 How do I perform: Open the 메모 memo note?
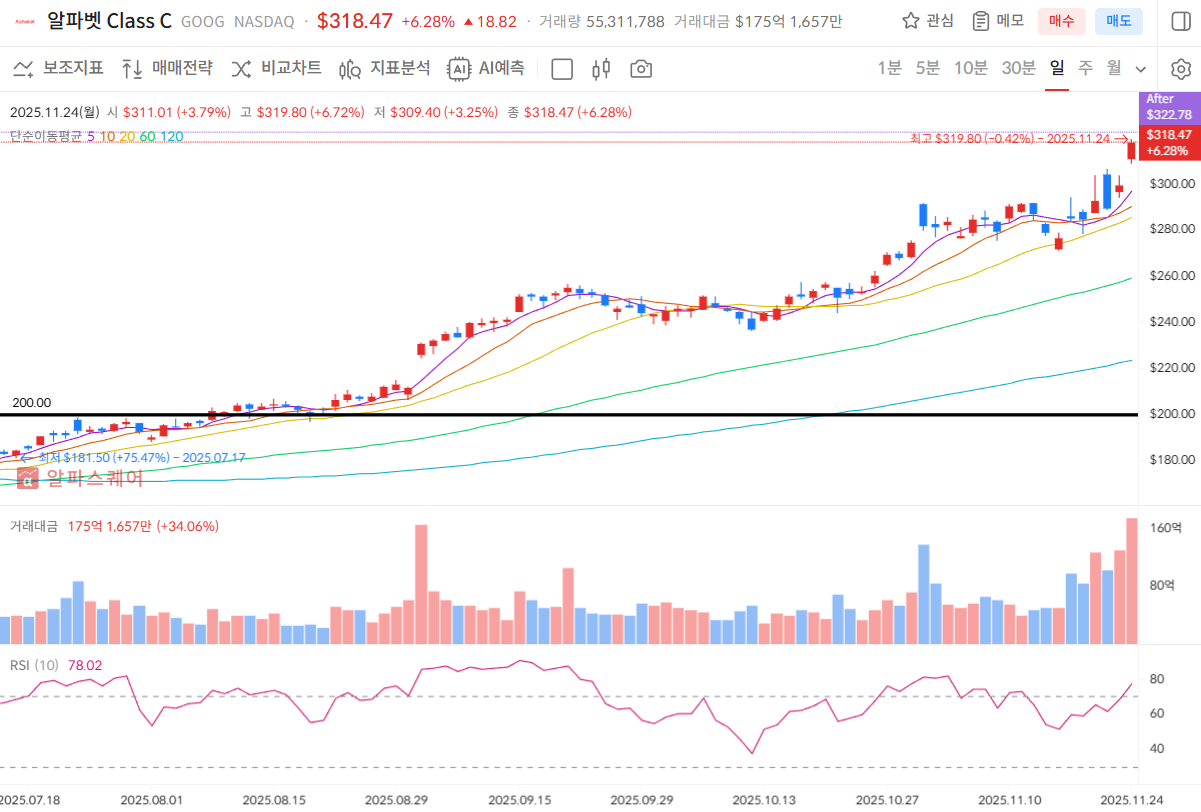[x=998, y=21]
